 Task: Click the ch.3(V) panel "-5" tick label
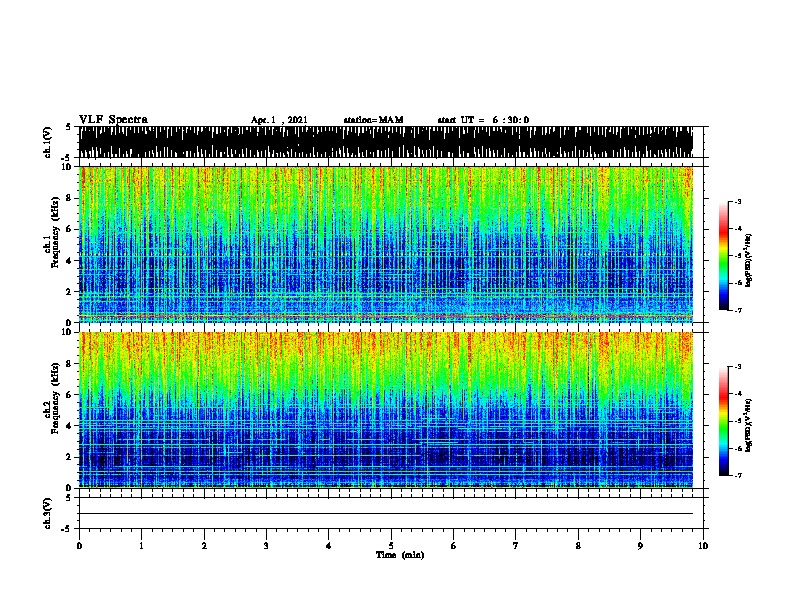67,529
